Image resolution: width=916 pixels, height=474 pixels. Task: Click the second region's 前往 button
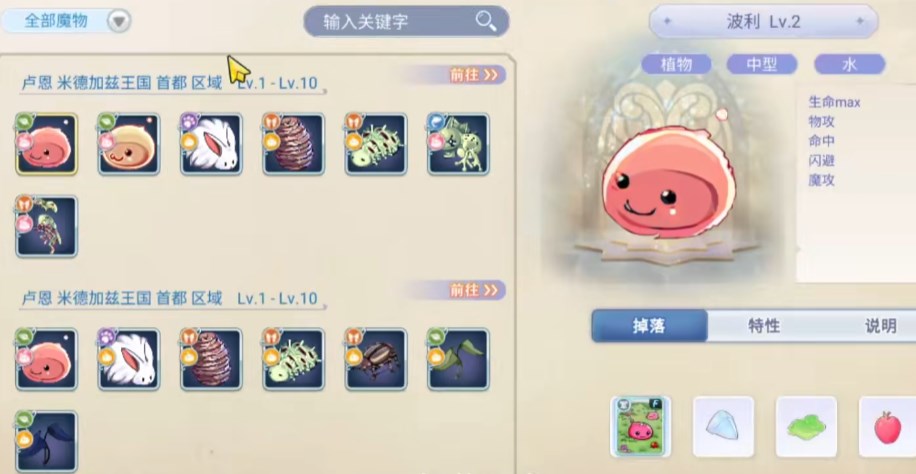(474, 290)
